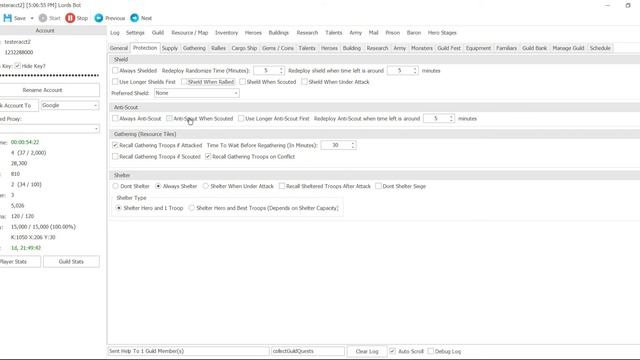Open the top-row Army tab
The image size is (640, 360).
pos(356,33)
